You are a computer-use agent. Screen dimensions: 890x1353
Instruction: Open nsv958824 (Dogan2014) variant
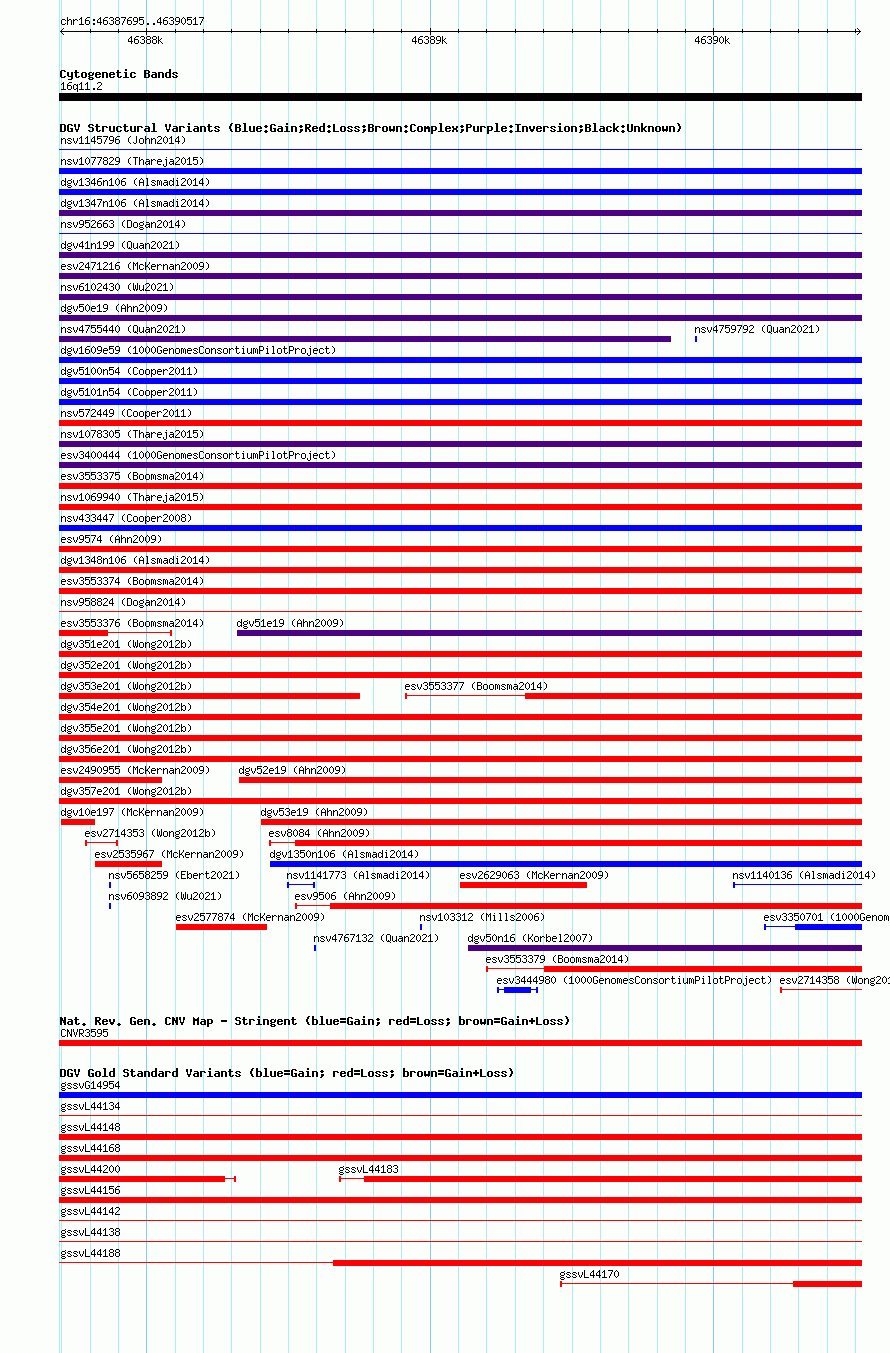[x=123, y=602]
